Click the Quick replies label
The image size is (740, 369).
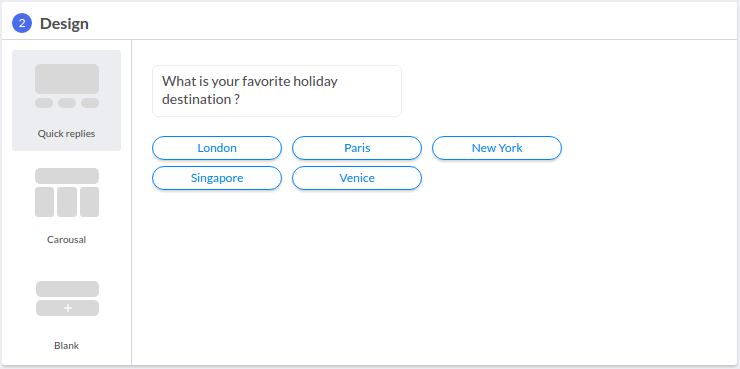[x=67, y=134]
